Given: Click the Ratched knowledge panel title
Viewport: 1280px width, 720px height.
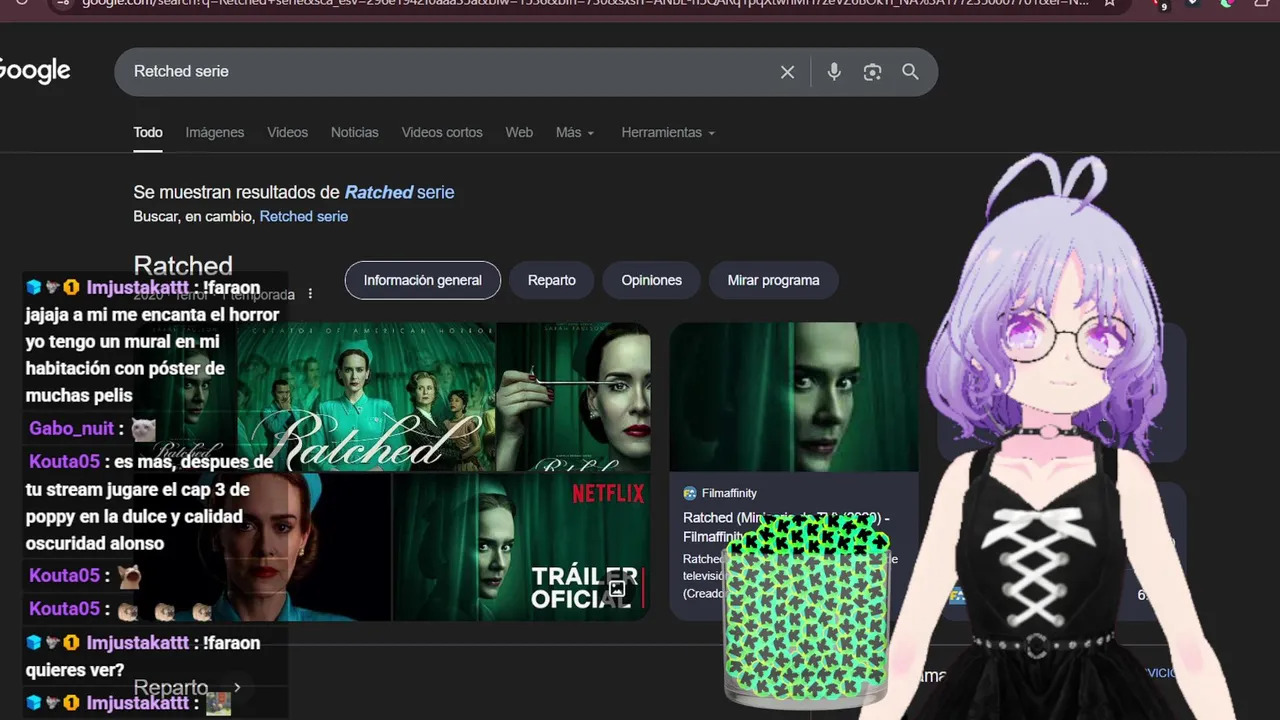Looking at the screenshot, I should click(x=183, y=266).
